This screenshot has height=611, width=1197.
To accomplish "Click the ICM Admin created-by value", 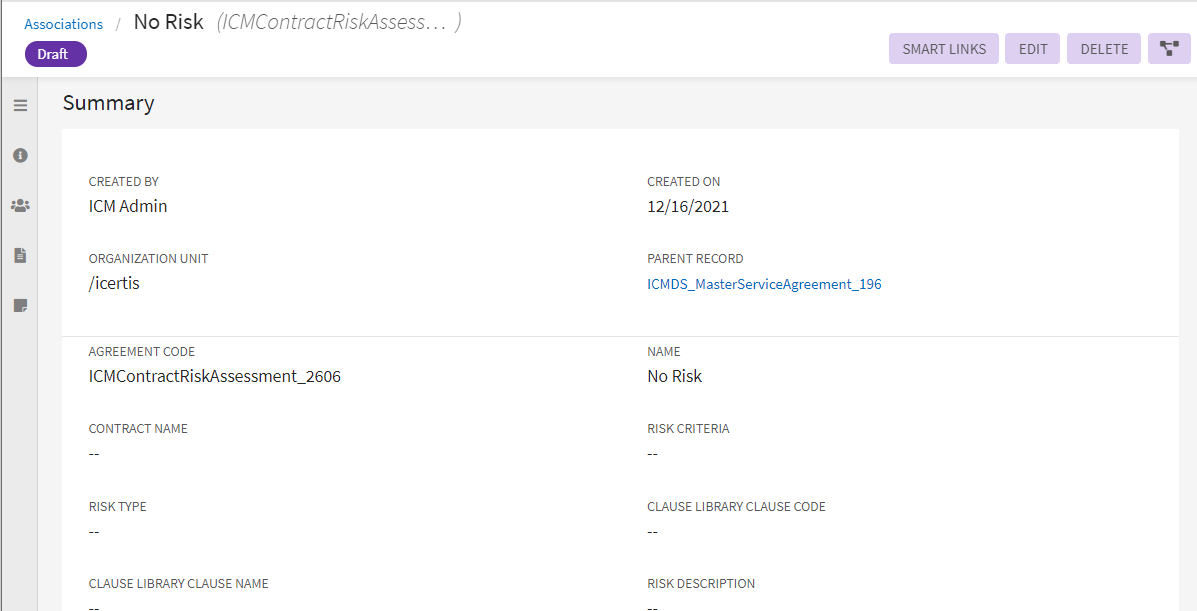I will tap(128, 206).
